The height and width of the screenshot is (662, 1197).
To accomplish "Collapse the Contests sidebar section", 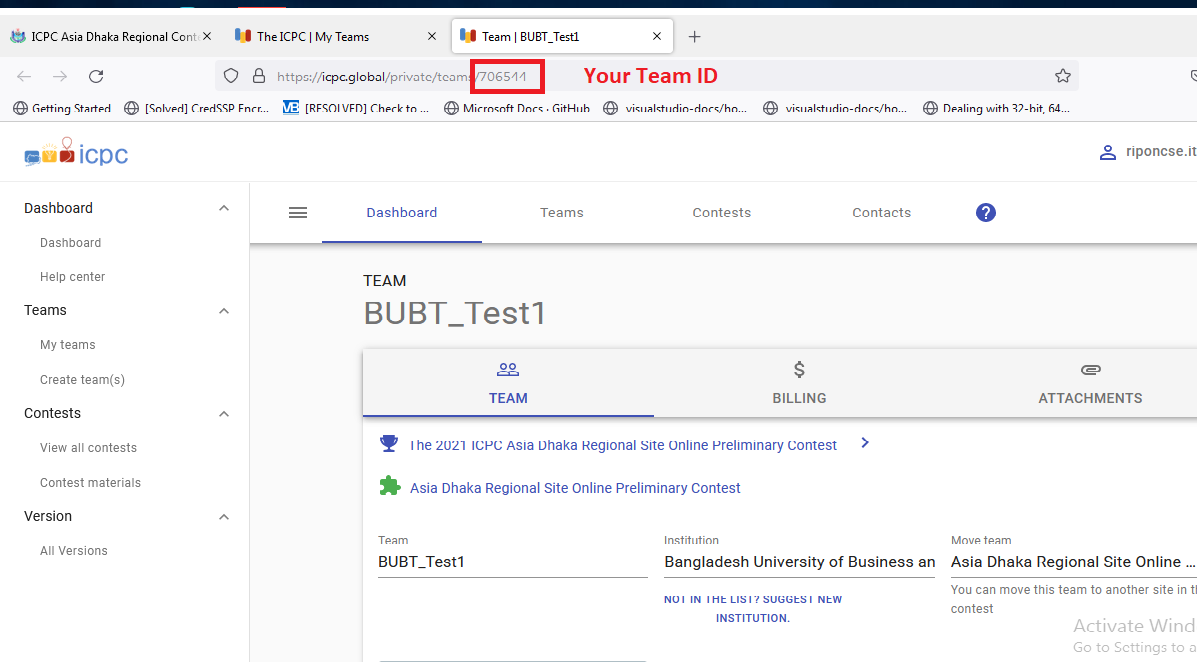I will pos(224,414).
